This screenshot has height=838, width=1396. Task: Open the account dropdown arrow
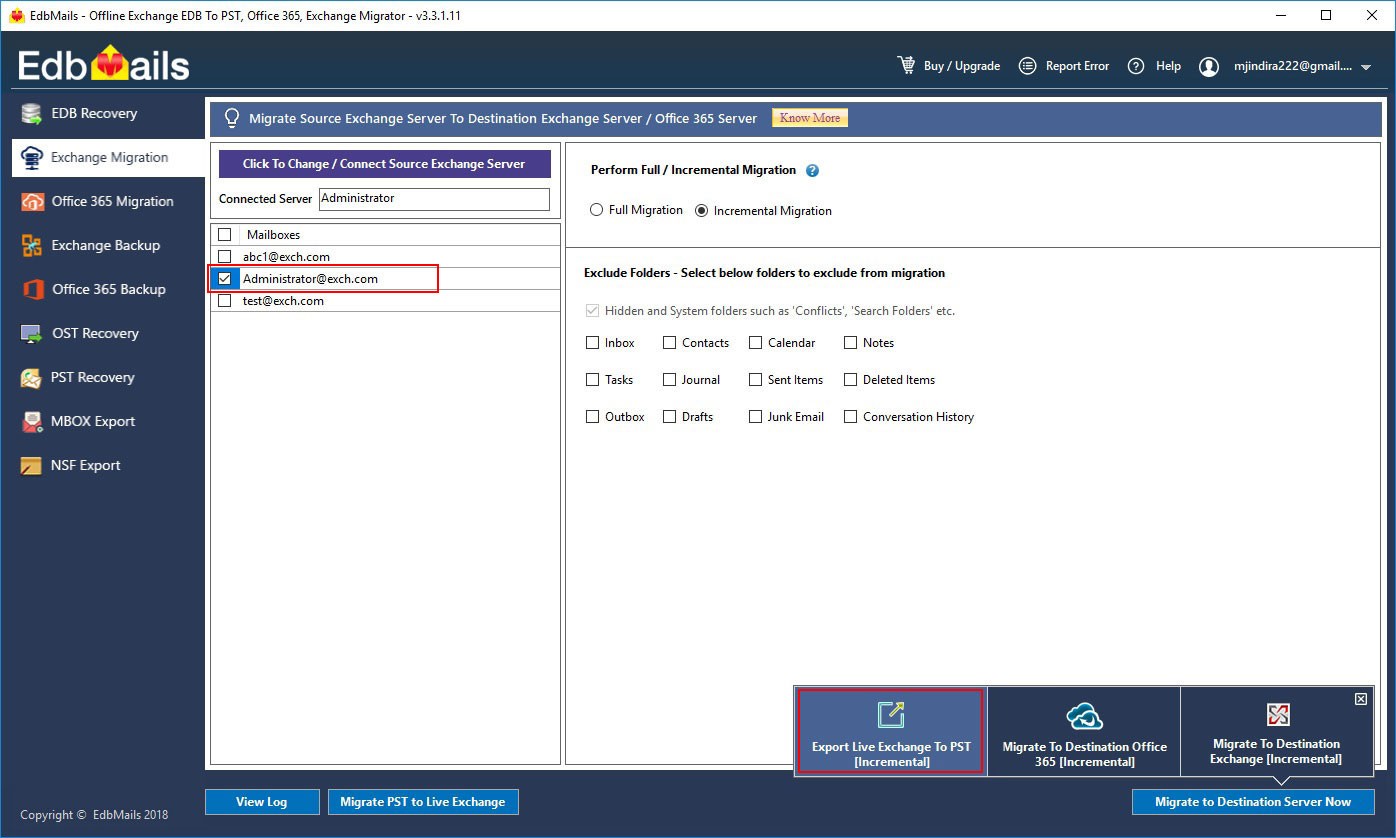[x=1366, y=68]
